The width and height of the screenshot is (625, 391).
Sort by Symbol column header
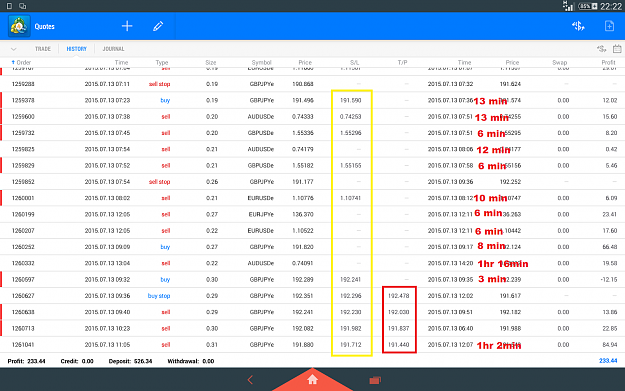(x=261, y=62)
